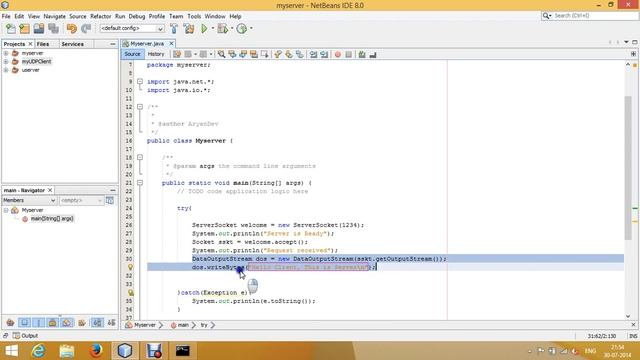
Task: Toggle Toggle Bookmark icon in editor toolbar
Action: tap(300, 54)
